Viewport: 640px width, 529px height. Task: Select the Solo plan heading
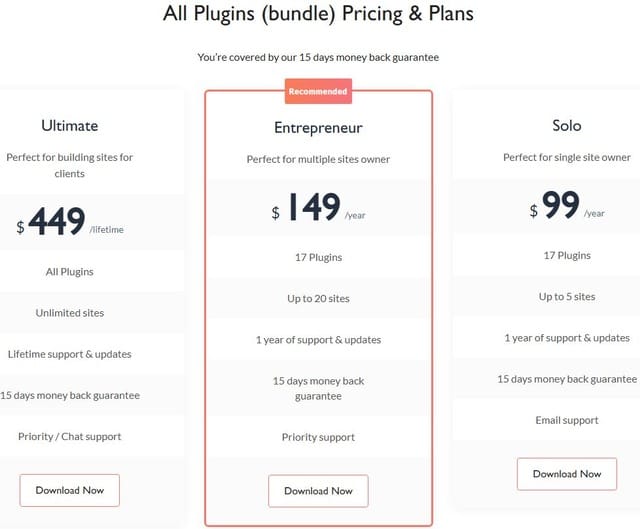[567, 126]
